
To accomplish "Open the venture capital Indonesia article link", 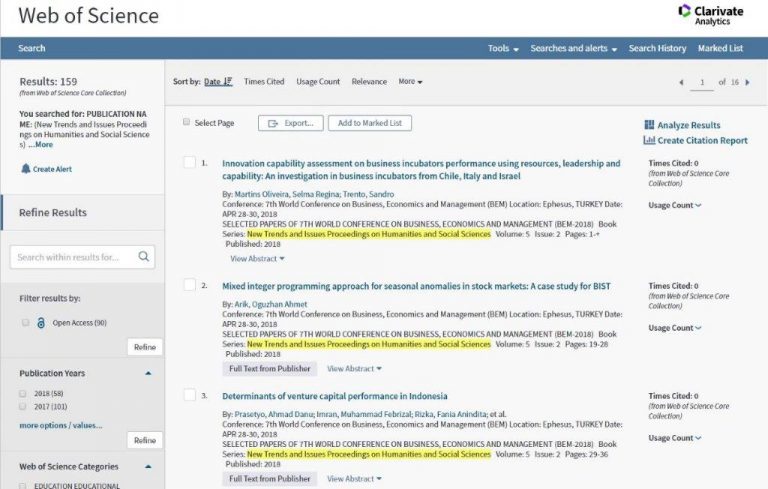I will click(334, 396).
